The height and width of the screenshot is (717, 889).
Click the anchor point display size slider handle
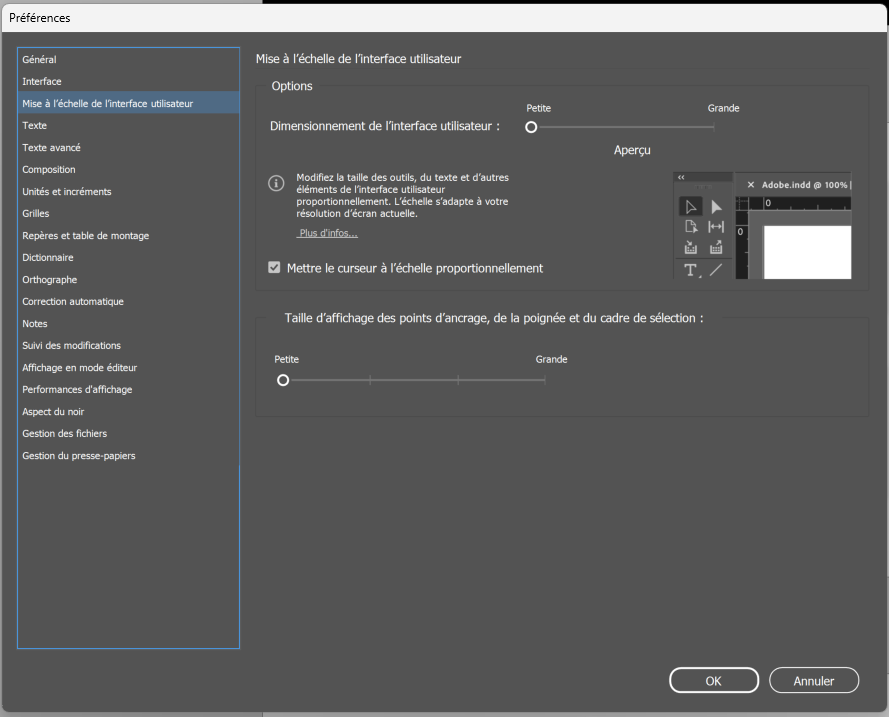pos(283,380)
